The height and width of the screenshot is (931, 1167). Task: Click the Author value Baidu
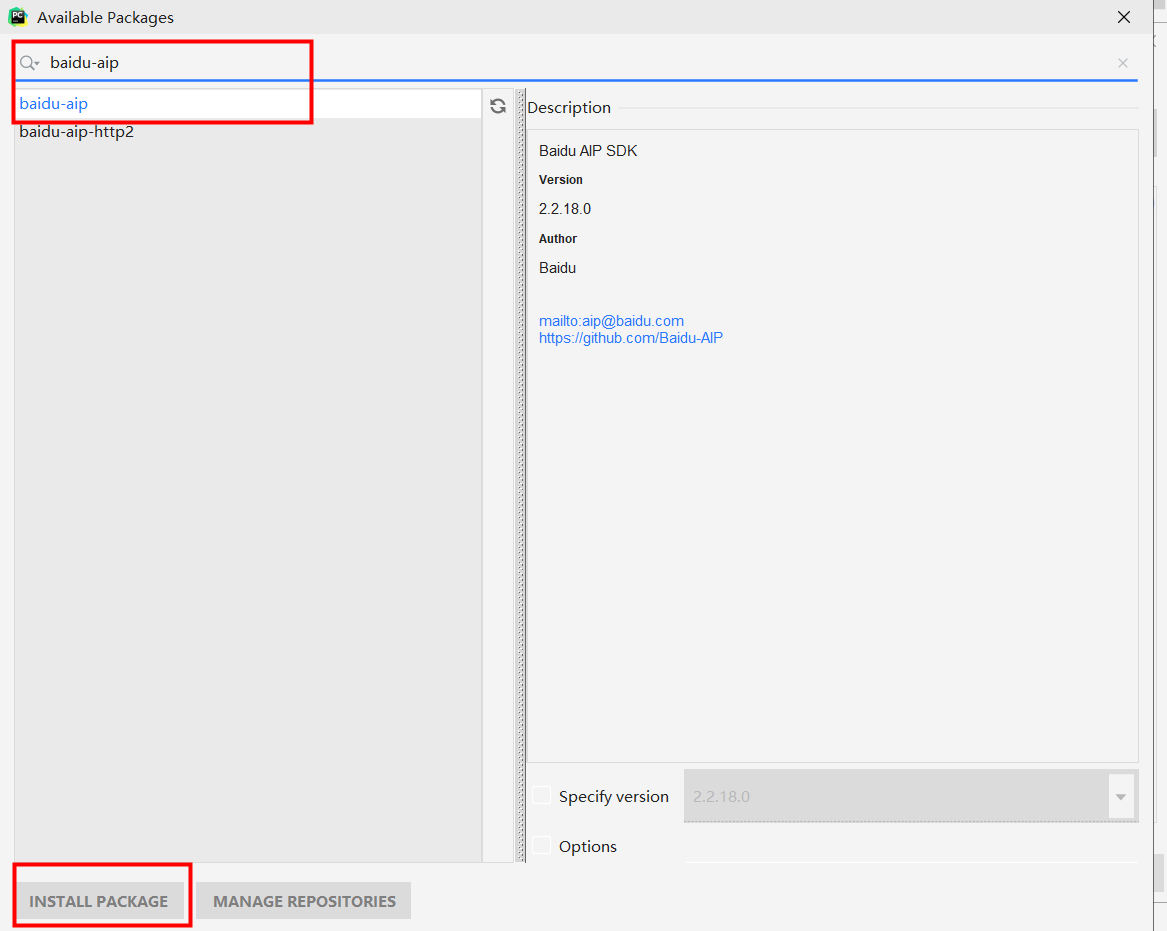(x=557, y=268)
